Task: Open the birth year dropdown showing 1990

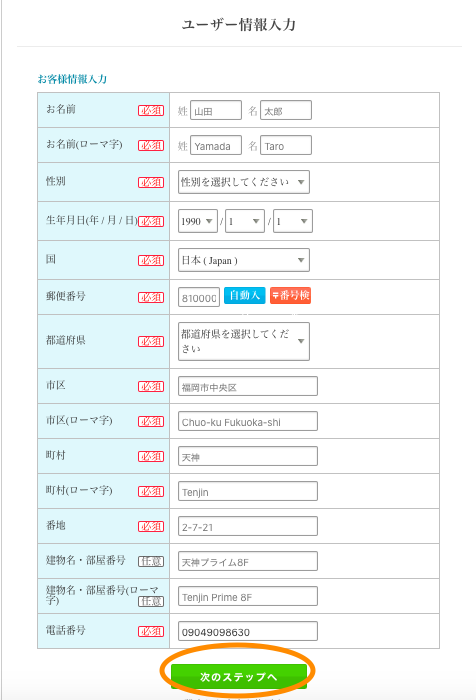Action: (x=198, y=221)
